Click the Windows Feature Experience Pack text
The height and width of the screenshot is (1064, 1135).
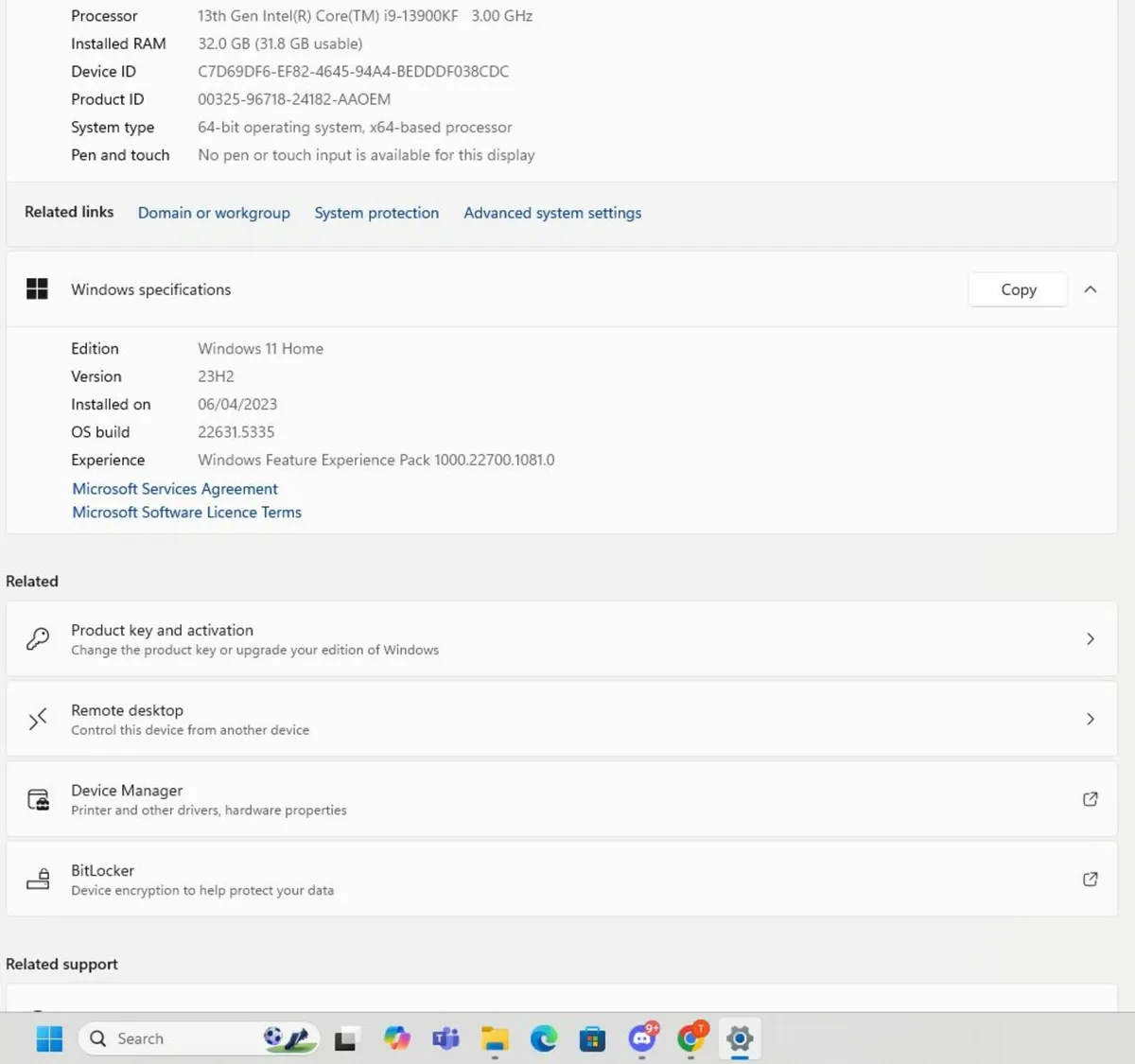click(376, 460)
